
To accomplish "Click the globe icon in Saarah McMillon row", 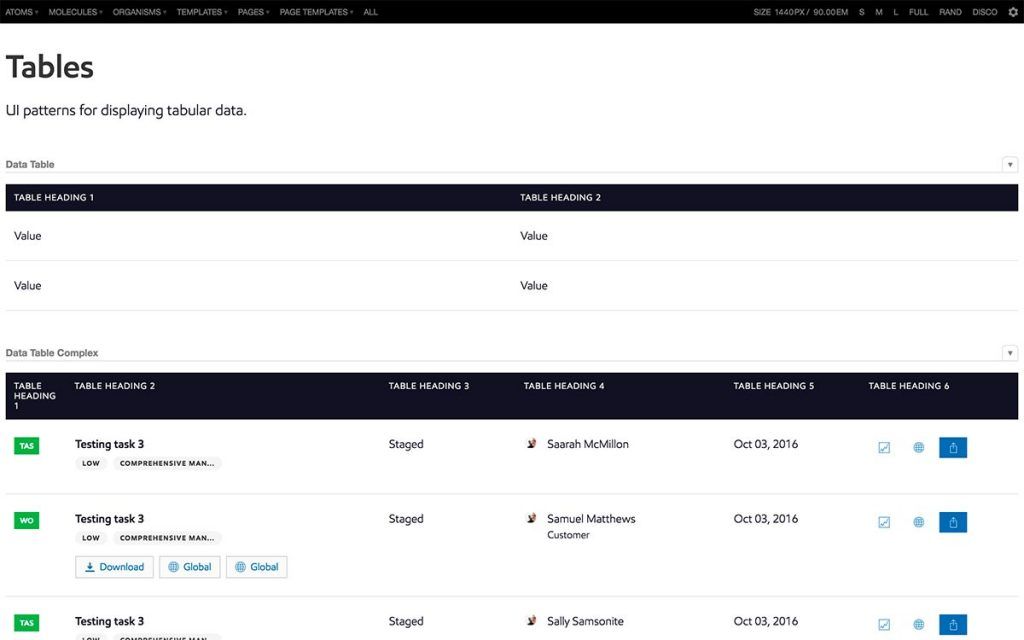I will [x=918, y=448].
